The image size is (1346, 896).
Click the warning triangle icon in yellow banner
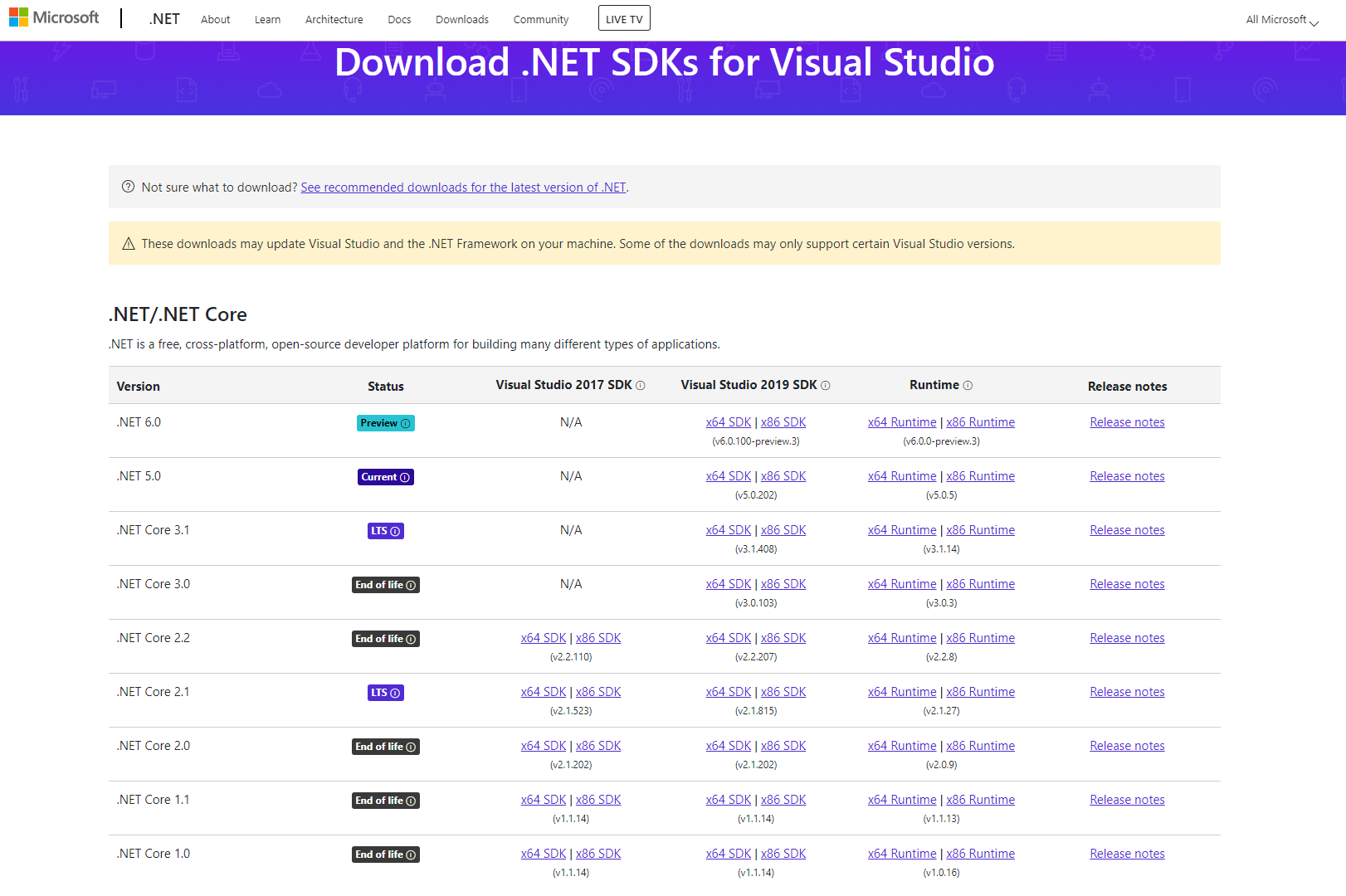129,243
